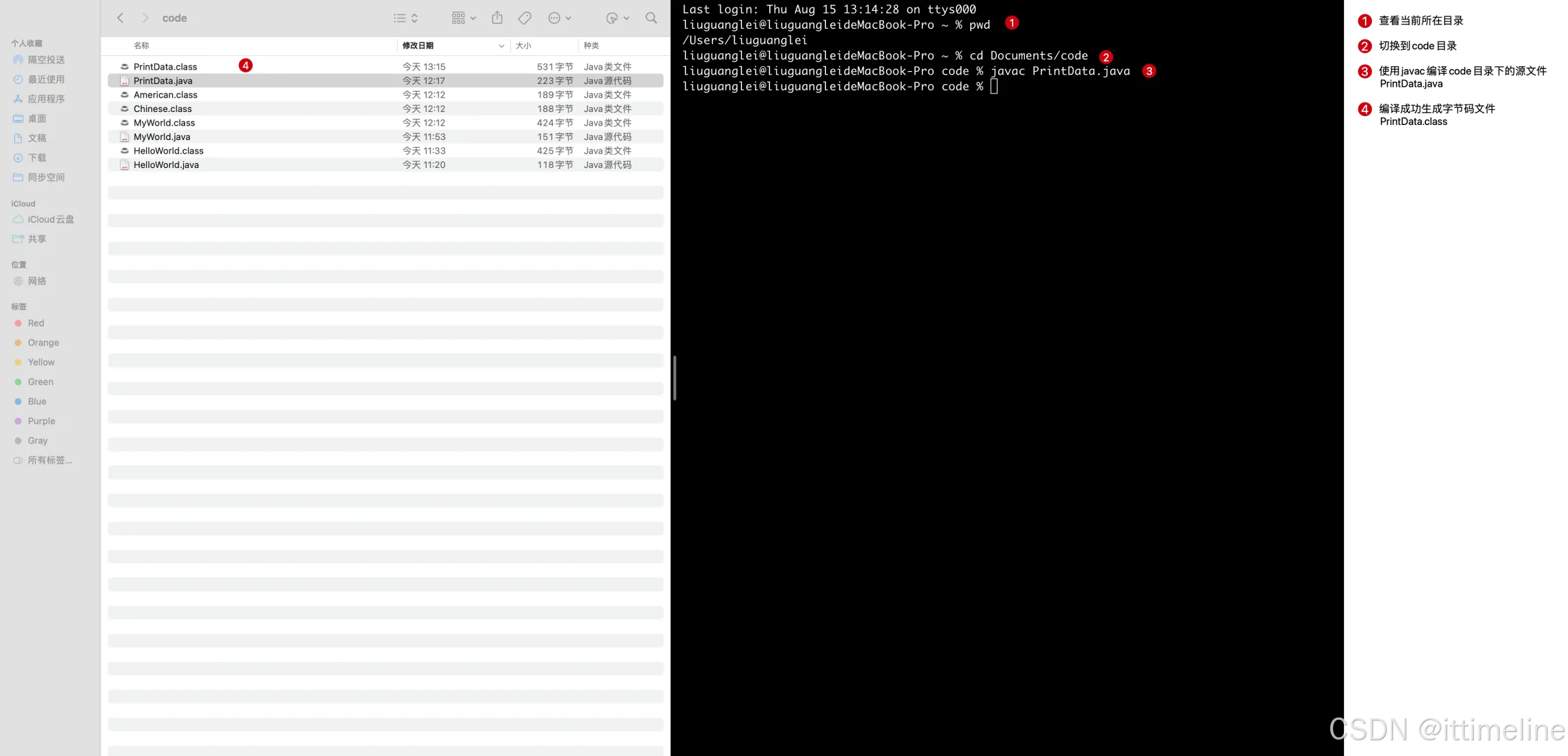
Task: Click the Share icon in Finder toolbar
Action: coord(497,18)
